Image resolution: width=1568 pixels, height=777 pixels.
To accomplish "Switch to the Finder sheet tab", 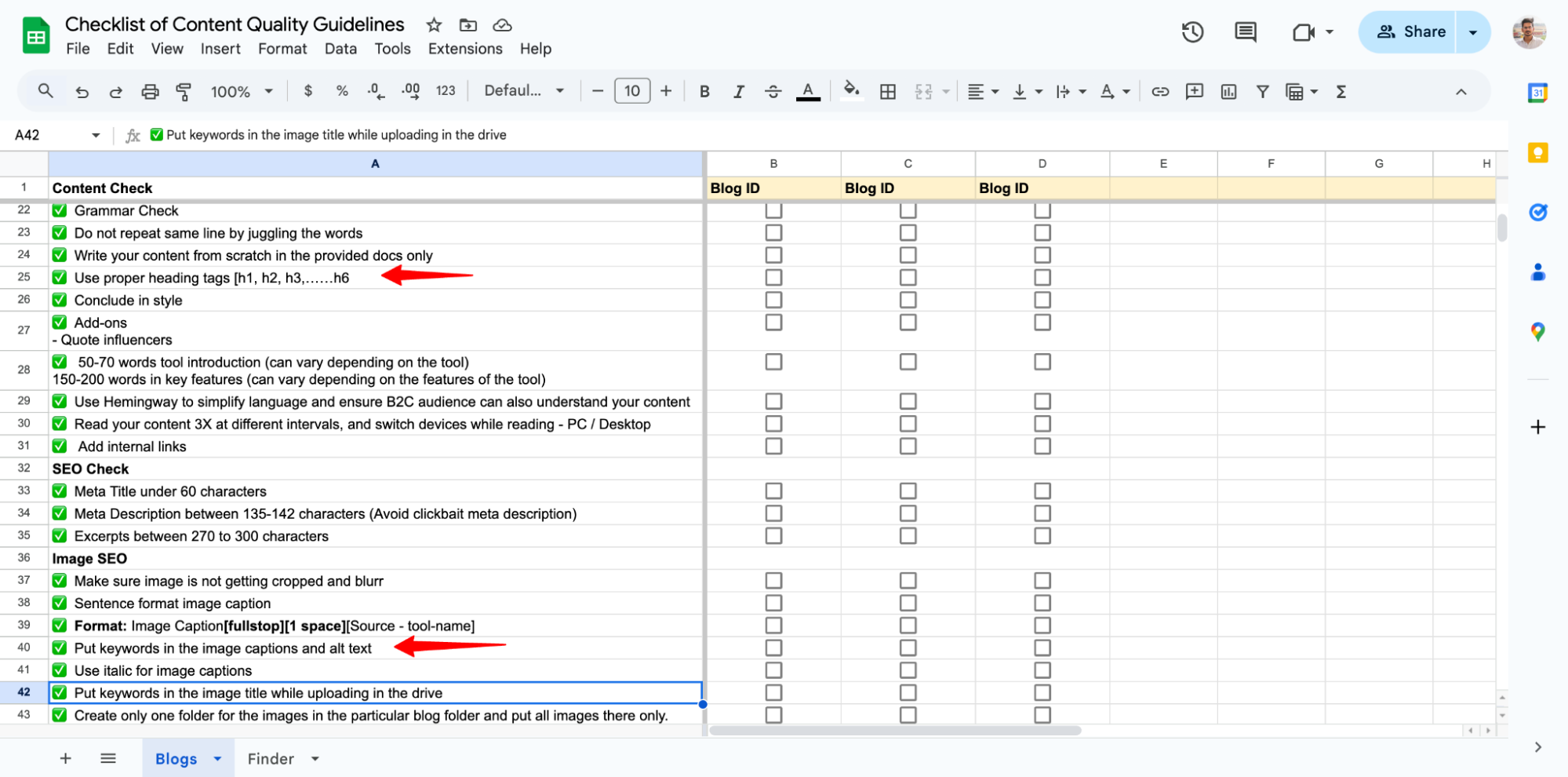I will pyautogui.click(x=271, y=758).
